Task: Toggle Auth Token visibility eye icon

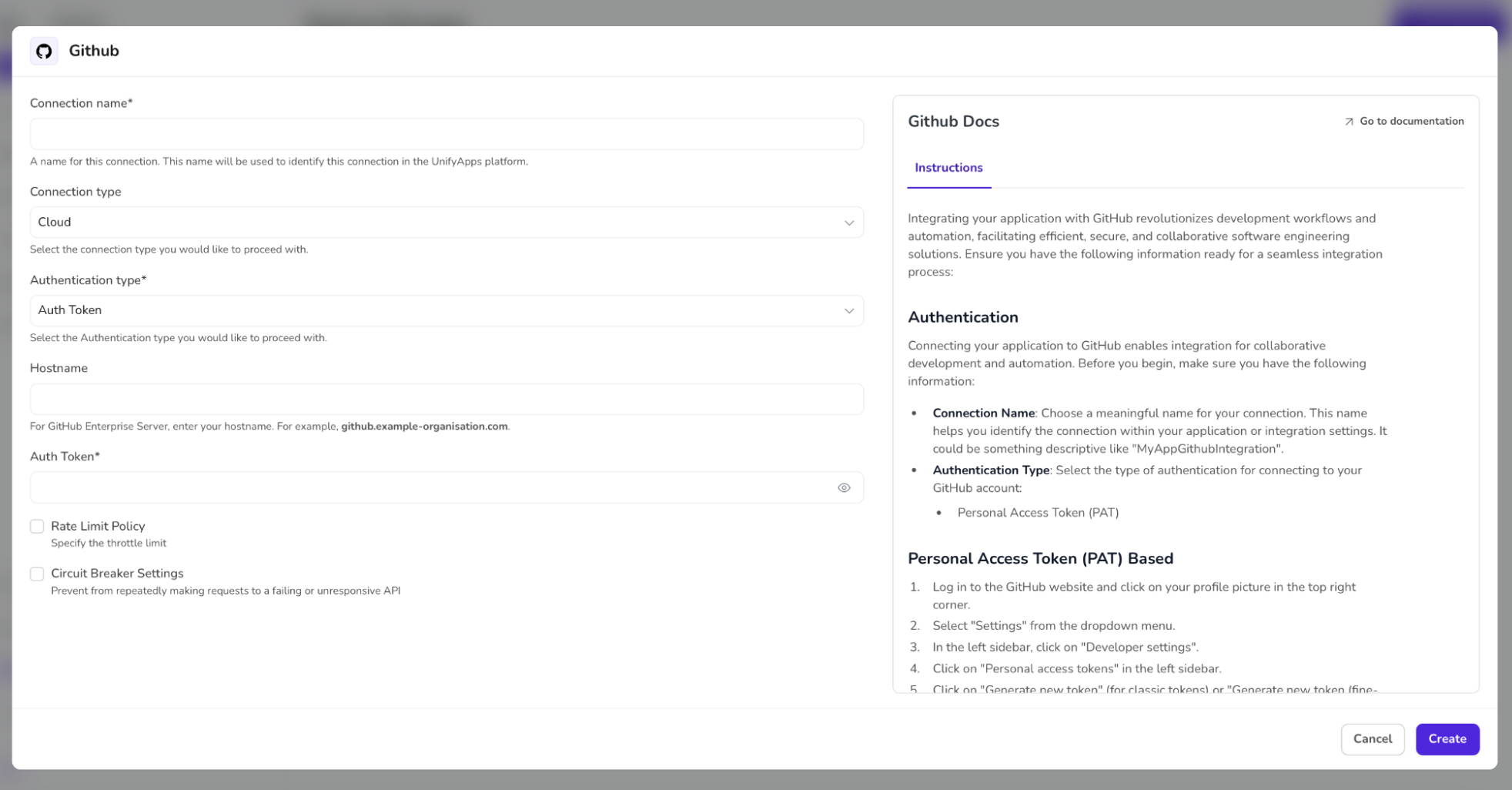Action: (844, 487)
